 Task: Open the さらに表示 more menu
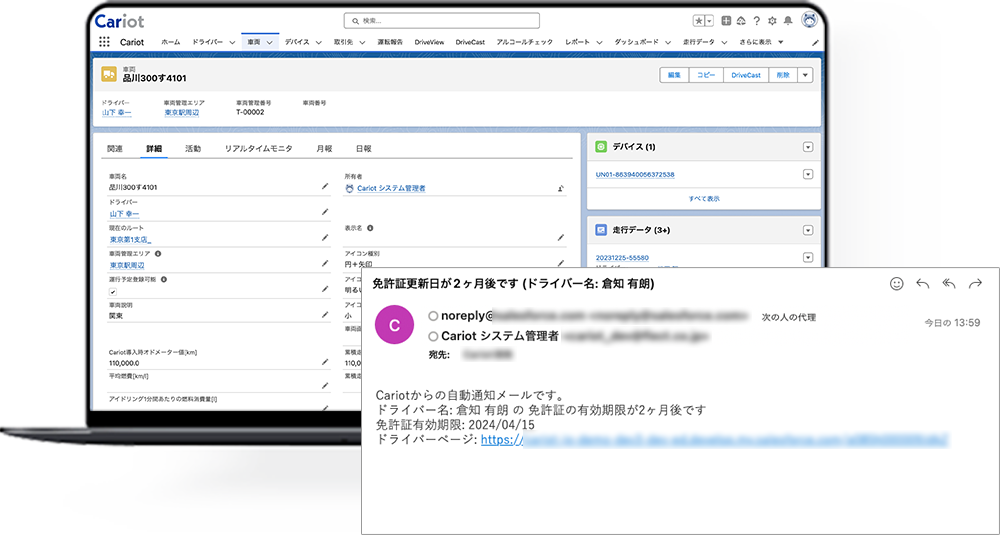[x=761, y=42]
